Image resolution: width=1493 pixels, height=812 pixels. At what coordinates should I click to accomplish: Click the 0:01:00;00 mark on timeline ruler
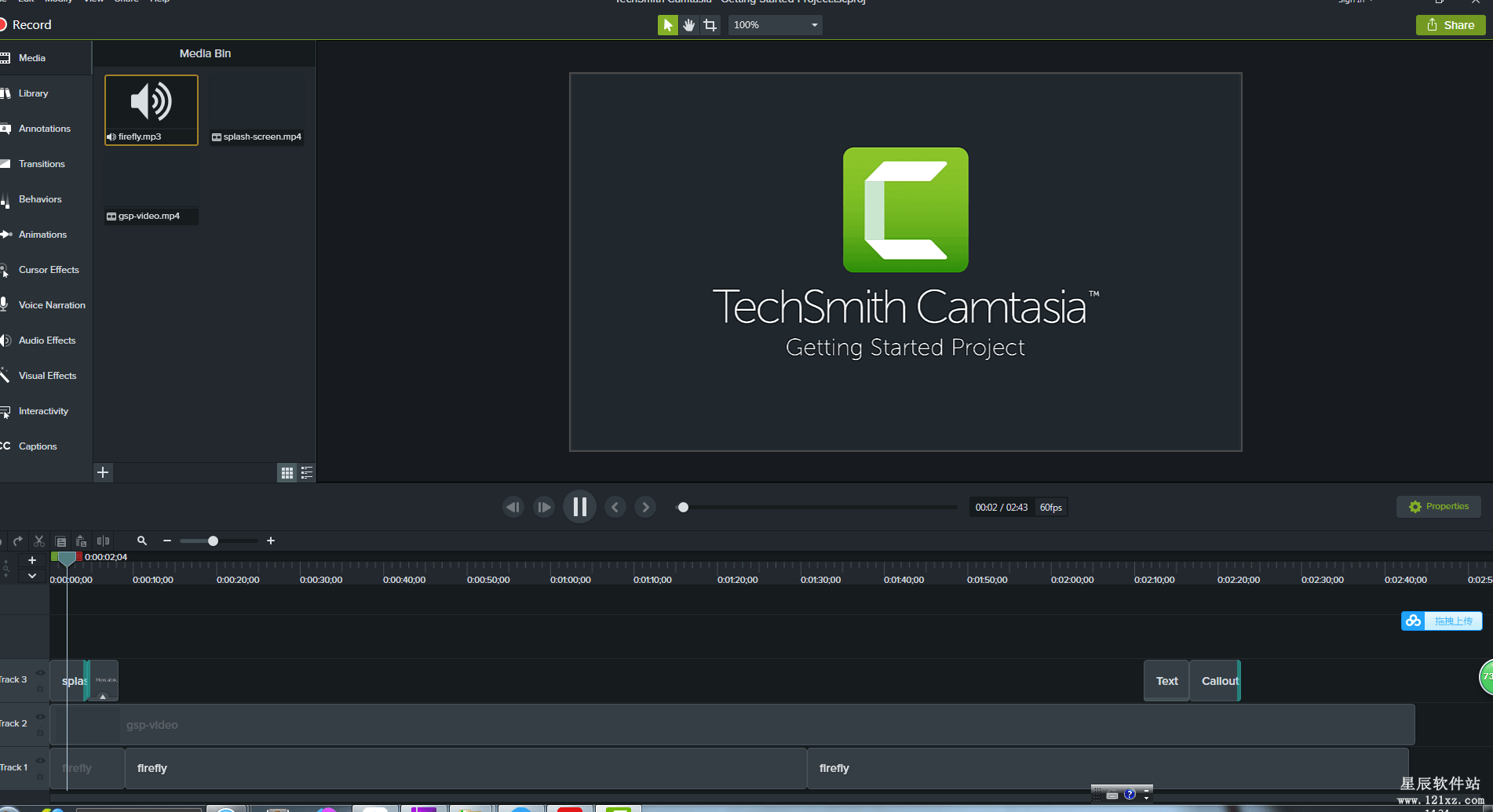[x=571, y=580]
